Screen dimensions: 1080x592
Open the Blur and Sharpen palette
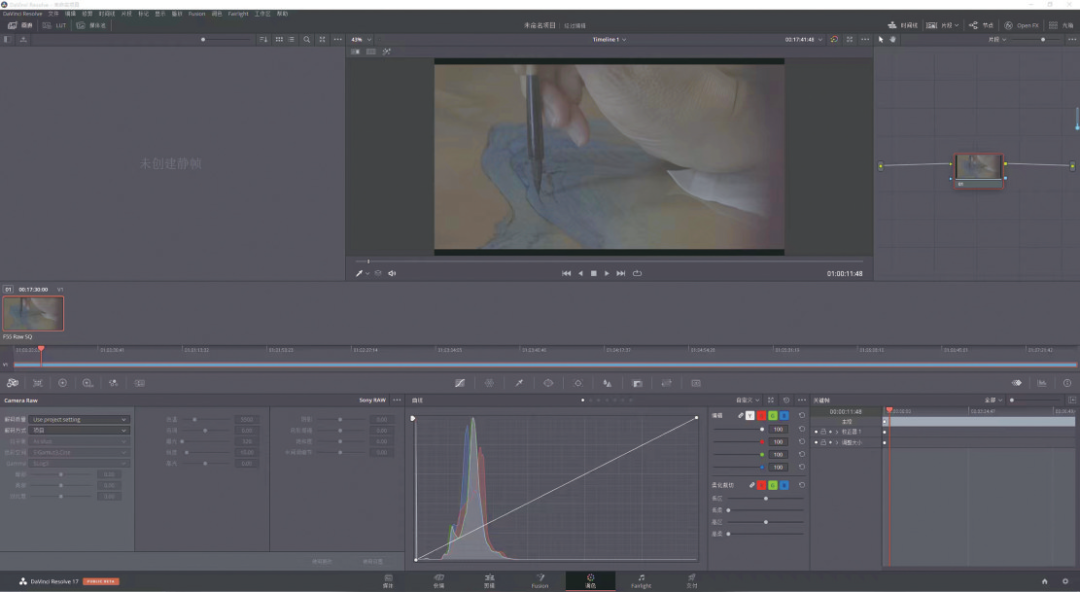click(x=607, y=383)
